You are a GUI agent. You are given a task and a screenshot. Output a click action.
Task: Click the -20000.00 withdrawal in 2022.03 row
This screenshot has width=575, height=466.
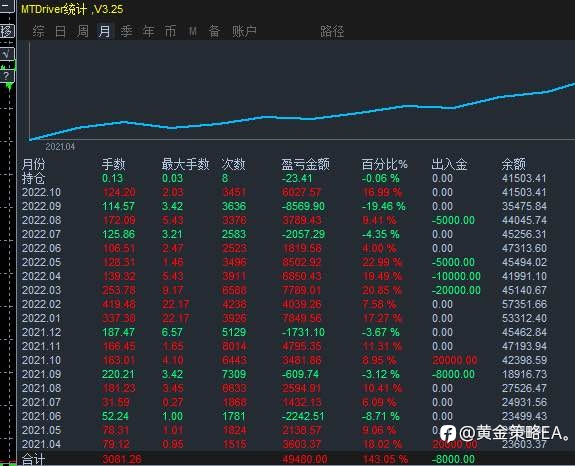pos(456,290)
